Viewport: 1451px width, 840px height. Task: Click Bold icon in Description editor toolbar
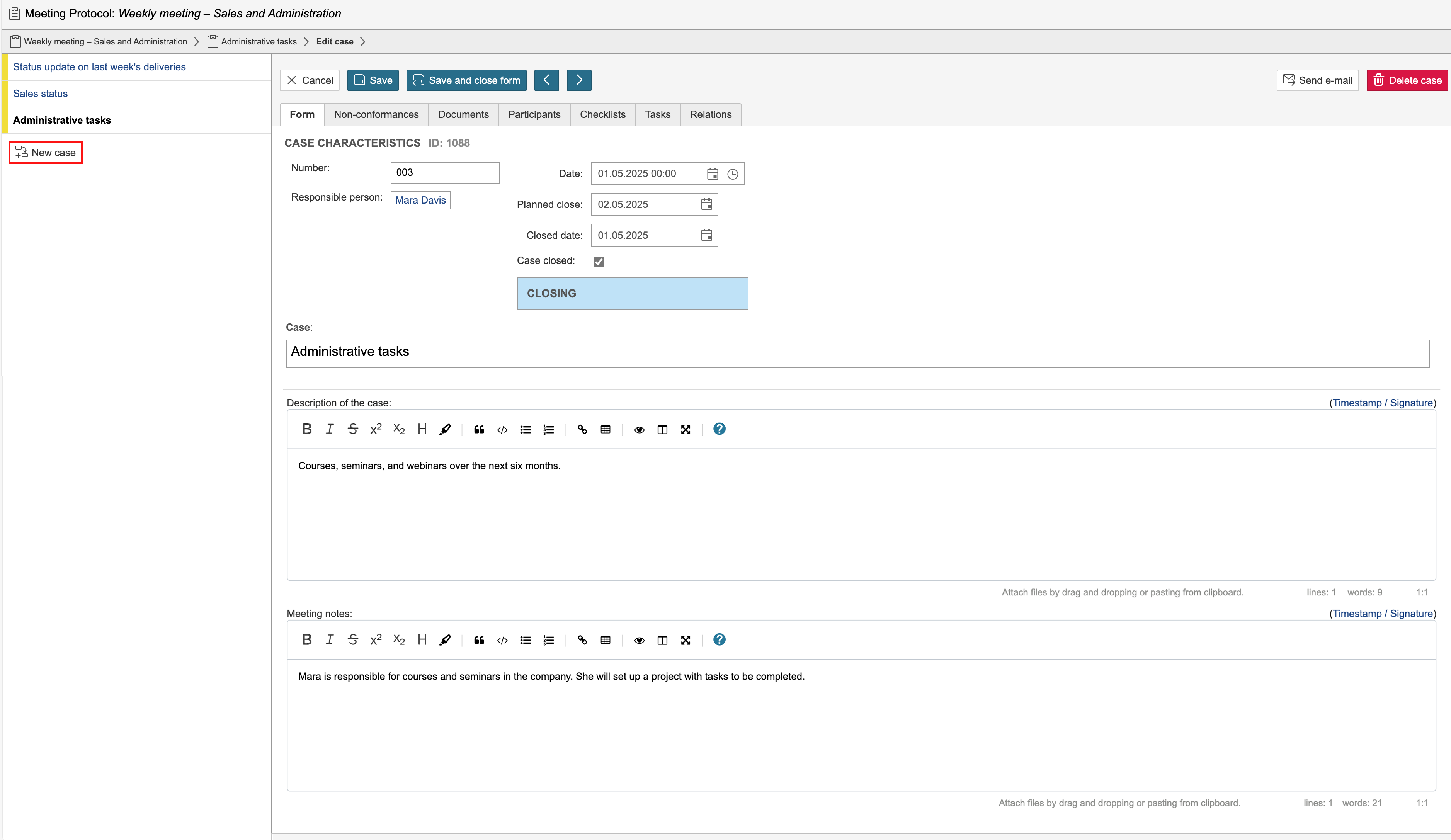click(x=307, y=429)
